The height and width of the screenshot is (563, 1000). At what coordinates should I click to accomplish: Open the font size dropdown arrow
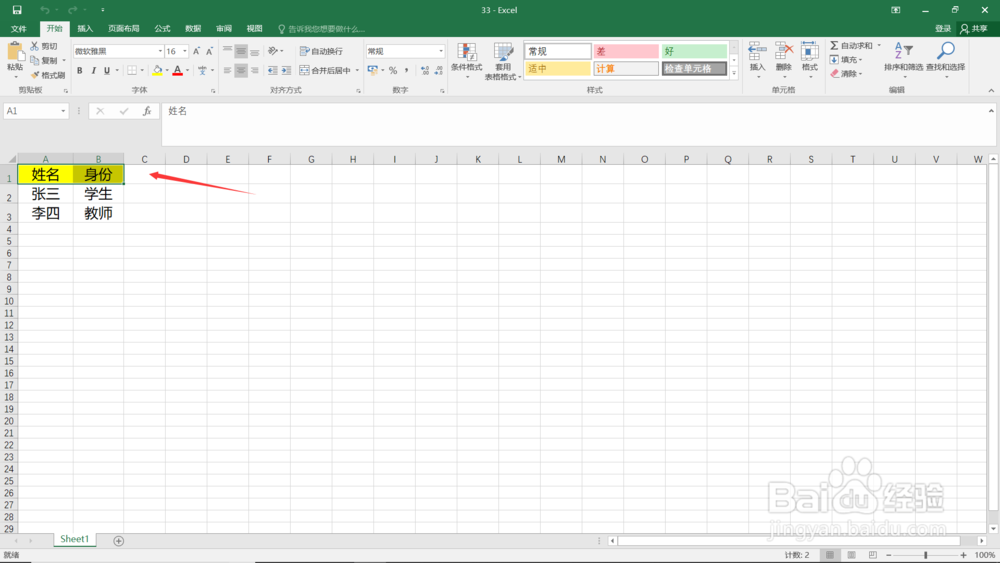point(185,51)
